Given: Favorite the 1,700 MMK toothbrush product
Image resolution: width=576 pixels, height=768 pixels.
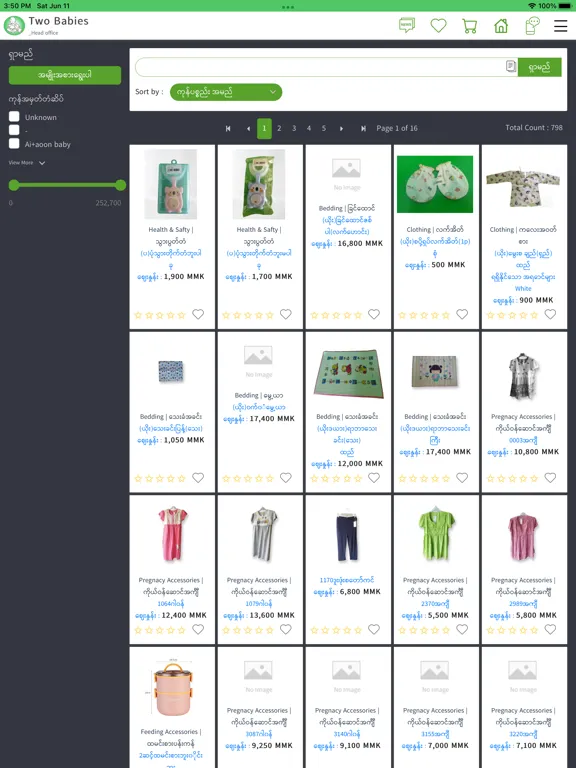Looking at the screenshot, I should 286,314.
